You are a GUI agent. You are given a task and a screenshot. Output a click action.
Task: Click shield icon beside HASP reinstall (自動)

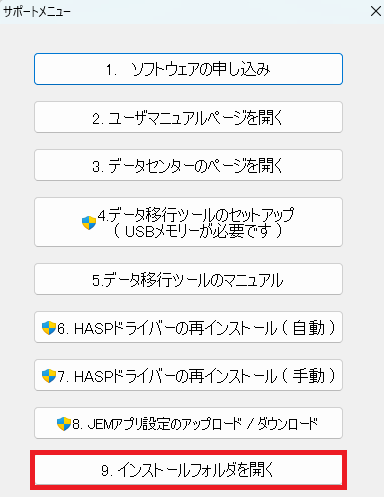pyautogui.click(x=49, y=328)
